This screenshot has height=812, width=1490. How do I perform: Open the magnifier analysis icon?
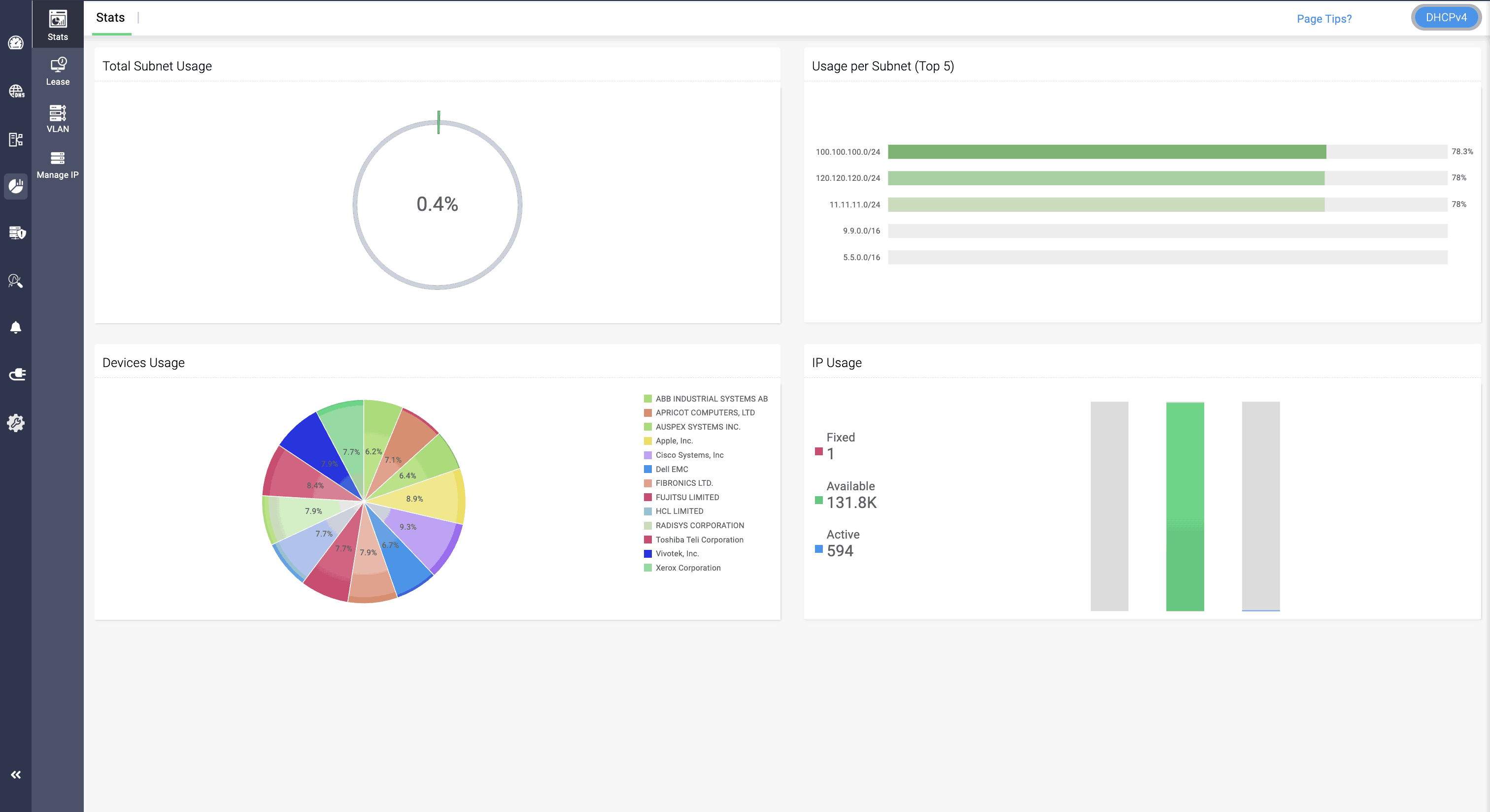pyautogui.click(x=16, y=281)
